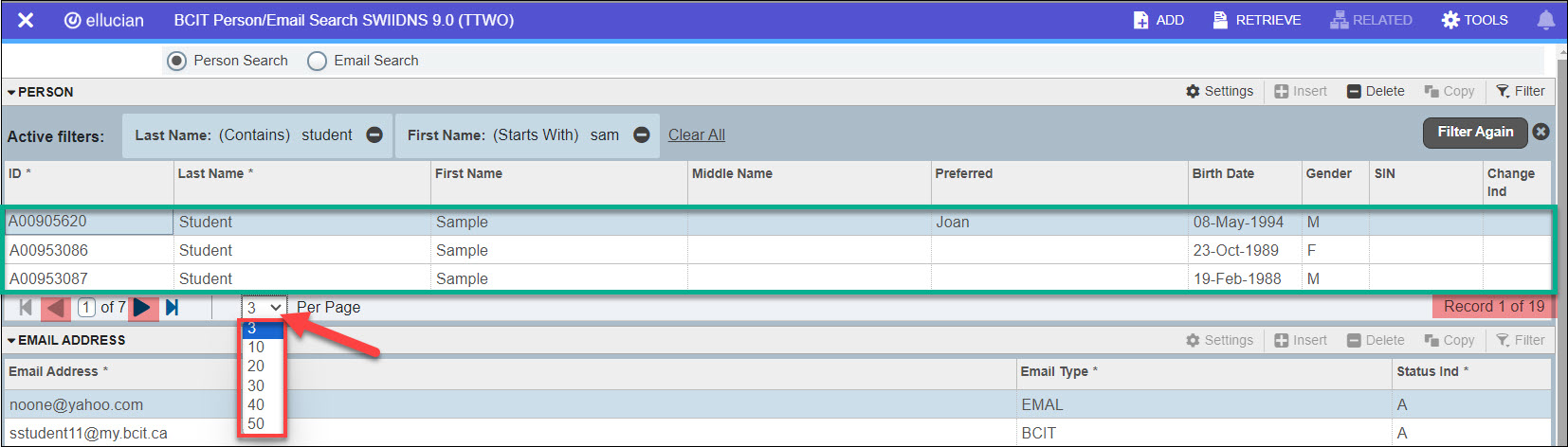
Task: Click preferred name Joan cell
Action: 1060,222
